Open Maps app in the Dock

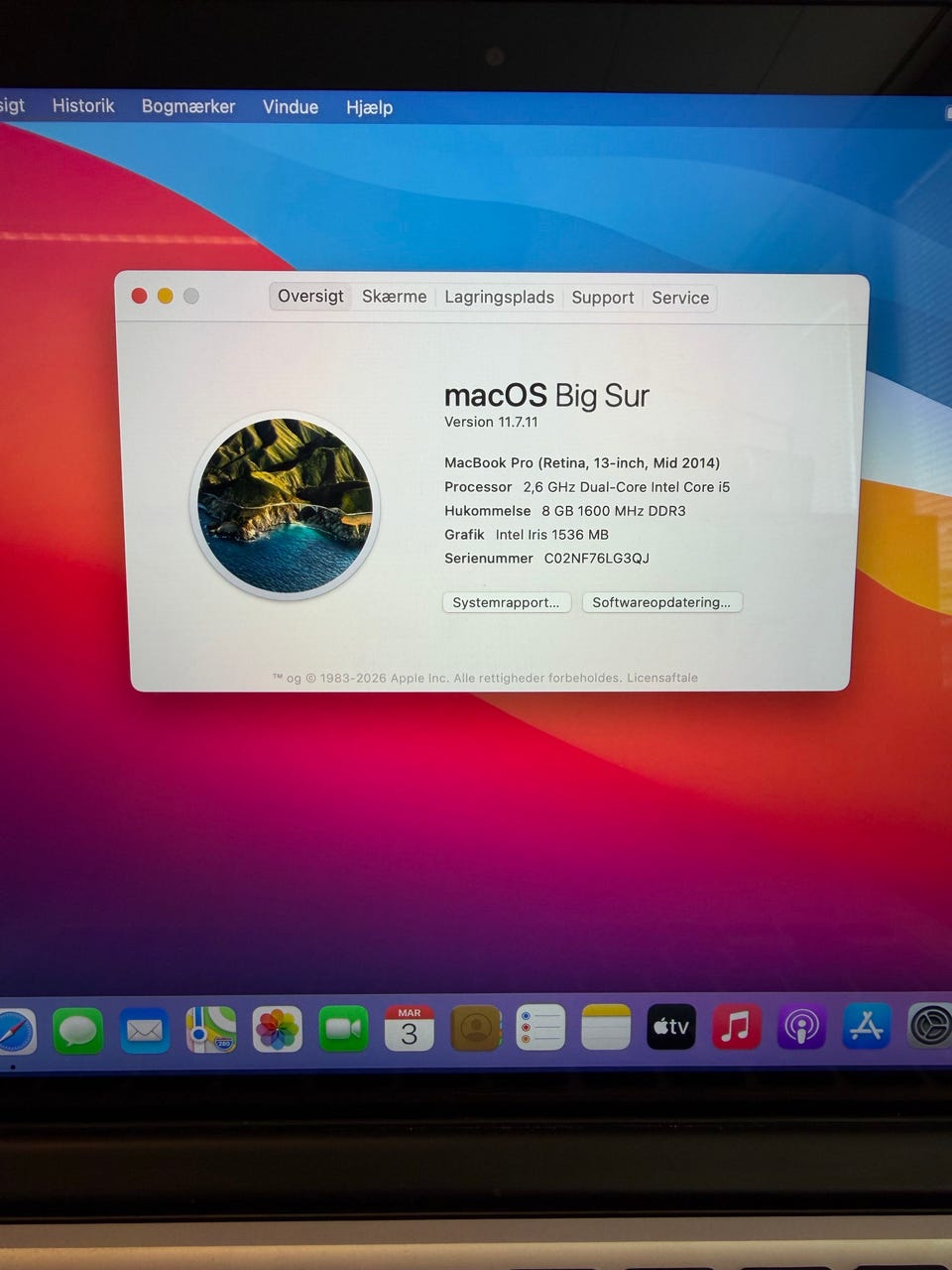click(x=210, y=1029)
